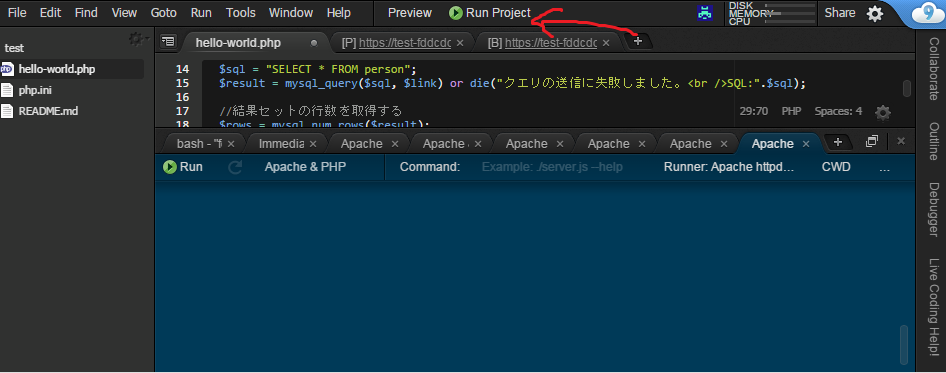Click the console output vertical scrollbar
This screenshot has height=373, width=946.
click(903, 345)
